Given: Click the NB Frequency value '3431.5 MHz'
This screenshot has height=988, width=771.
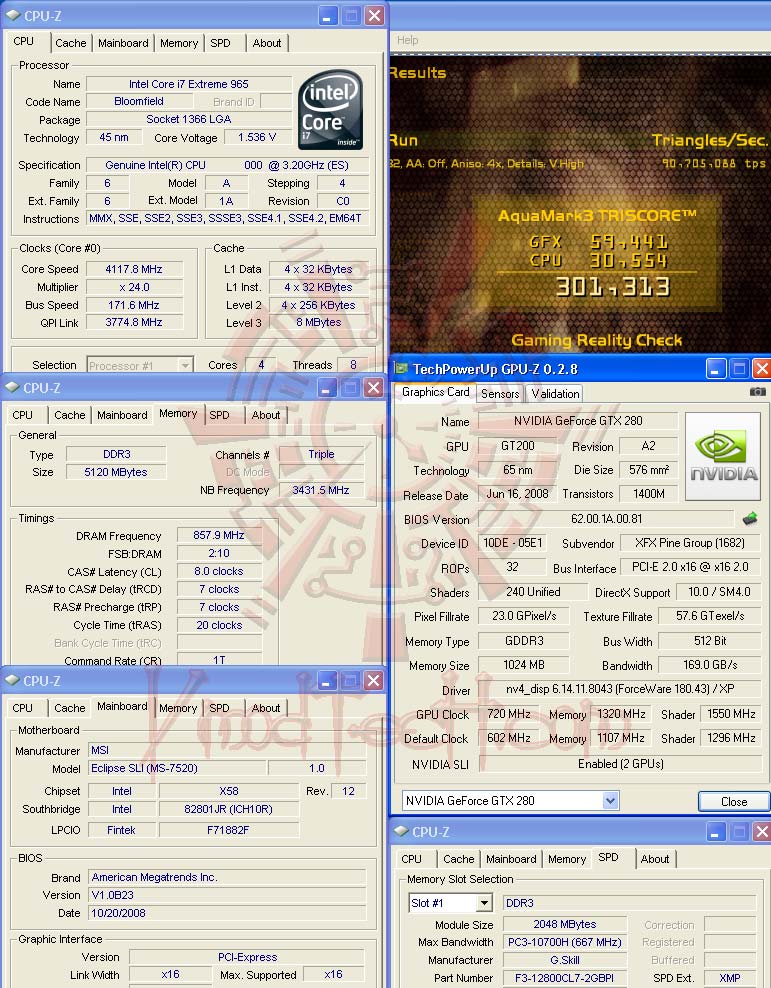Looking at the screenshot, I should click(x=321, y=490).
